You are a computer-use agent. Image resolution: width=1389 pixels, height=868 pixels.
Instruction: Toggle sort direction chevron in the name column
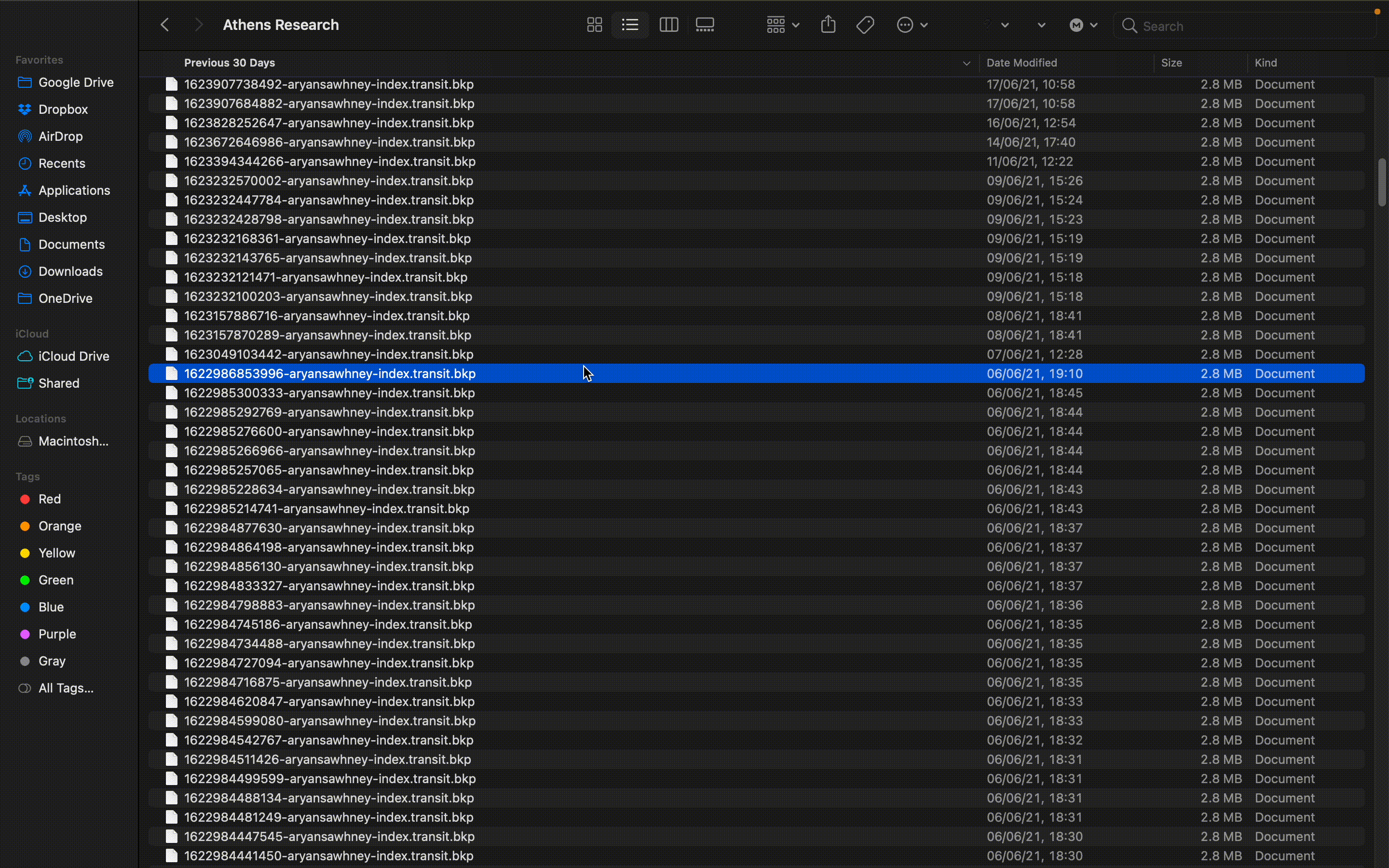pyautogui.click(x=966, y=63)
